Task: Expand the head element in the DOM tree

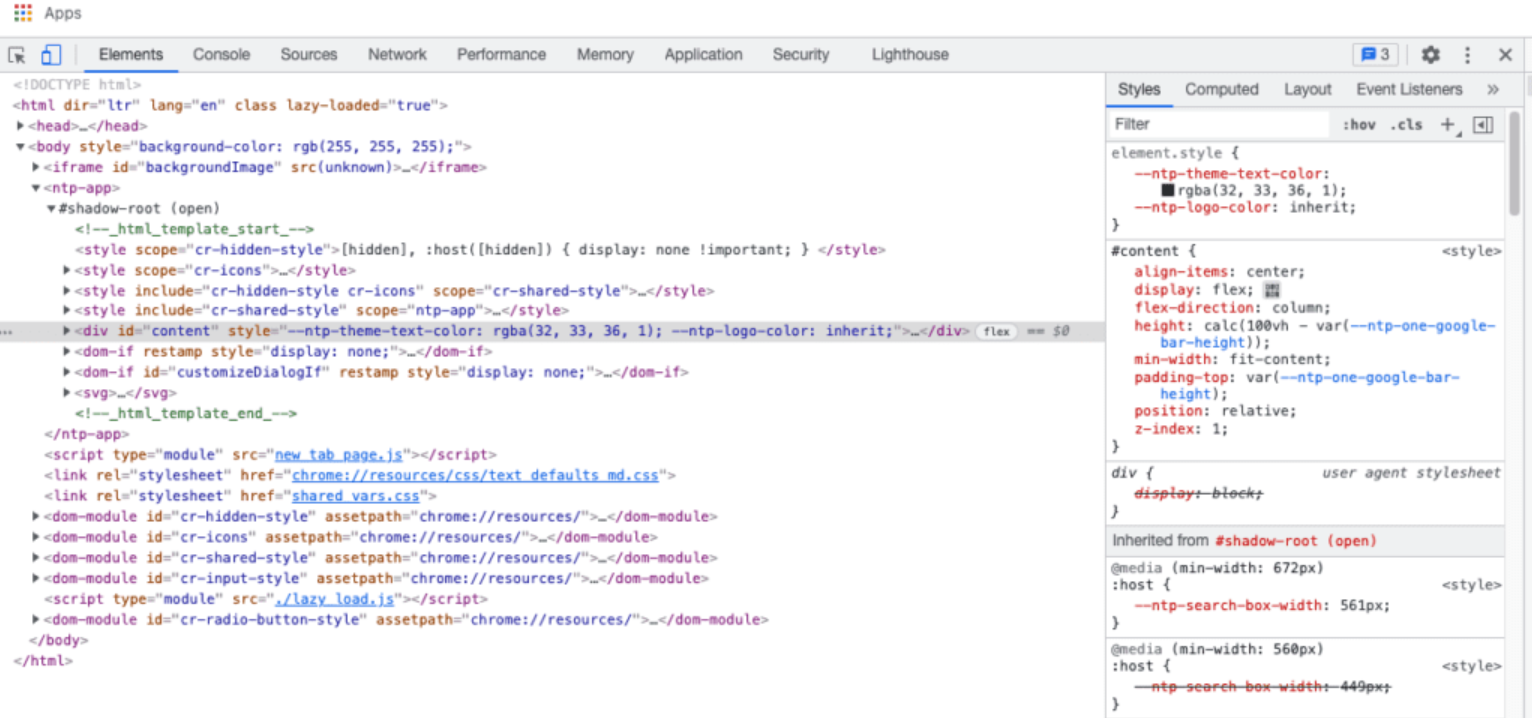Action: tap(20, 125)
